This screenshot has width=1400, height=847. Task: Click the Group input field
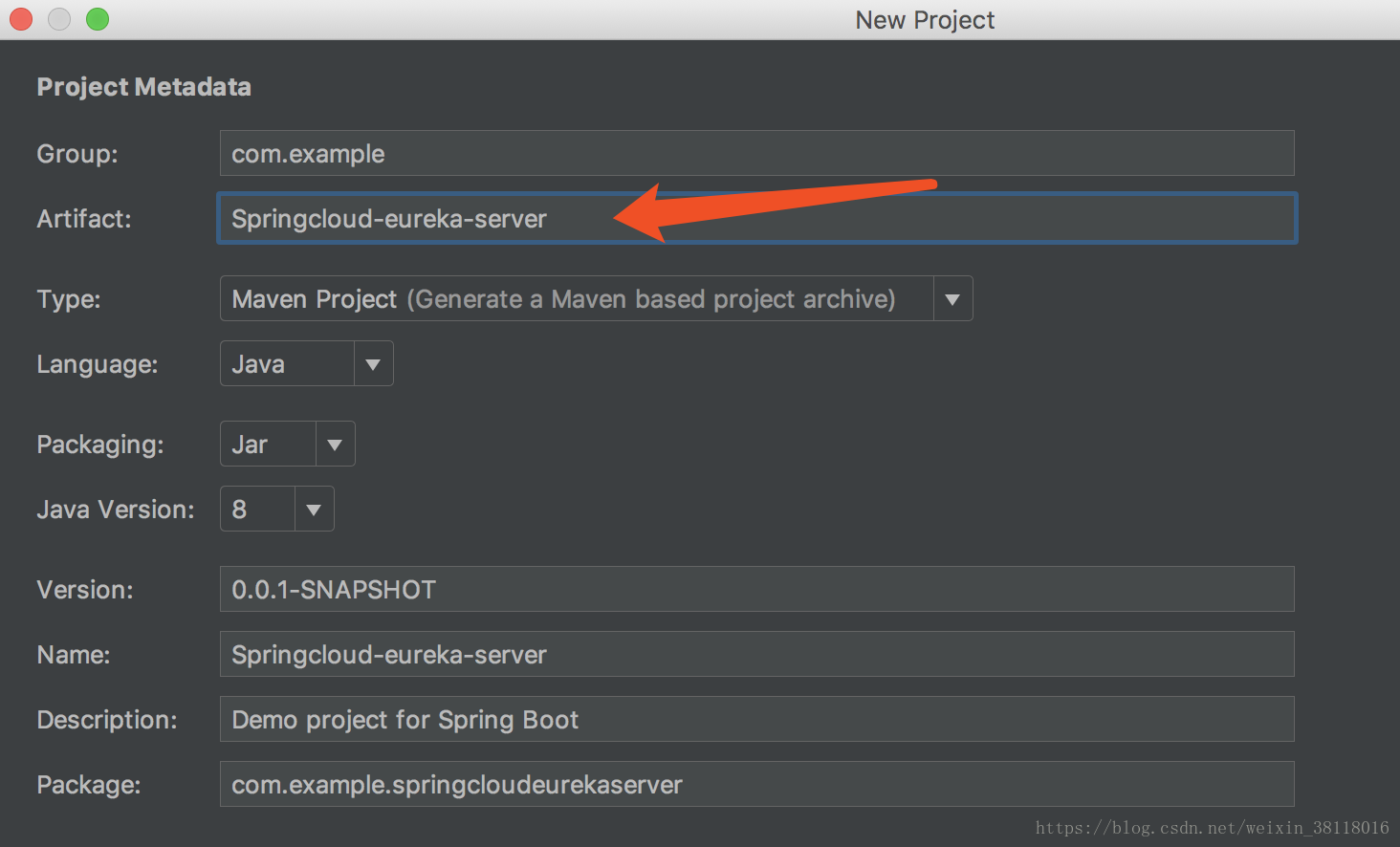[756, 153]
